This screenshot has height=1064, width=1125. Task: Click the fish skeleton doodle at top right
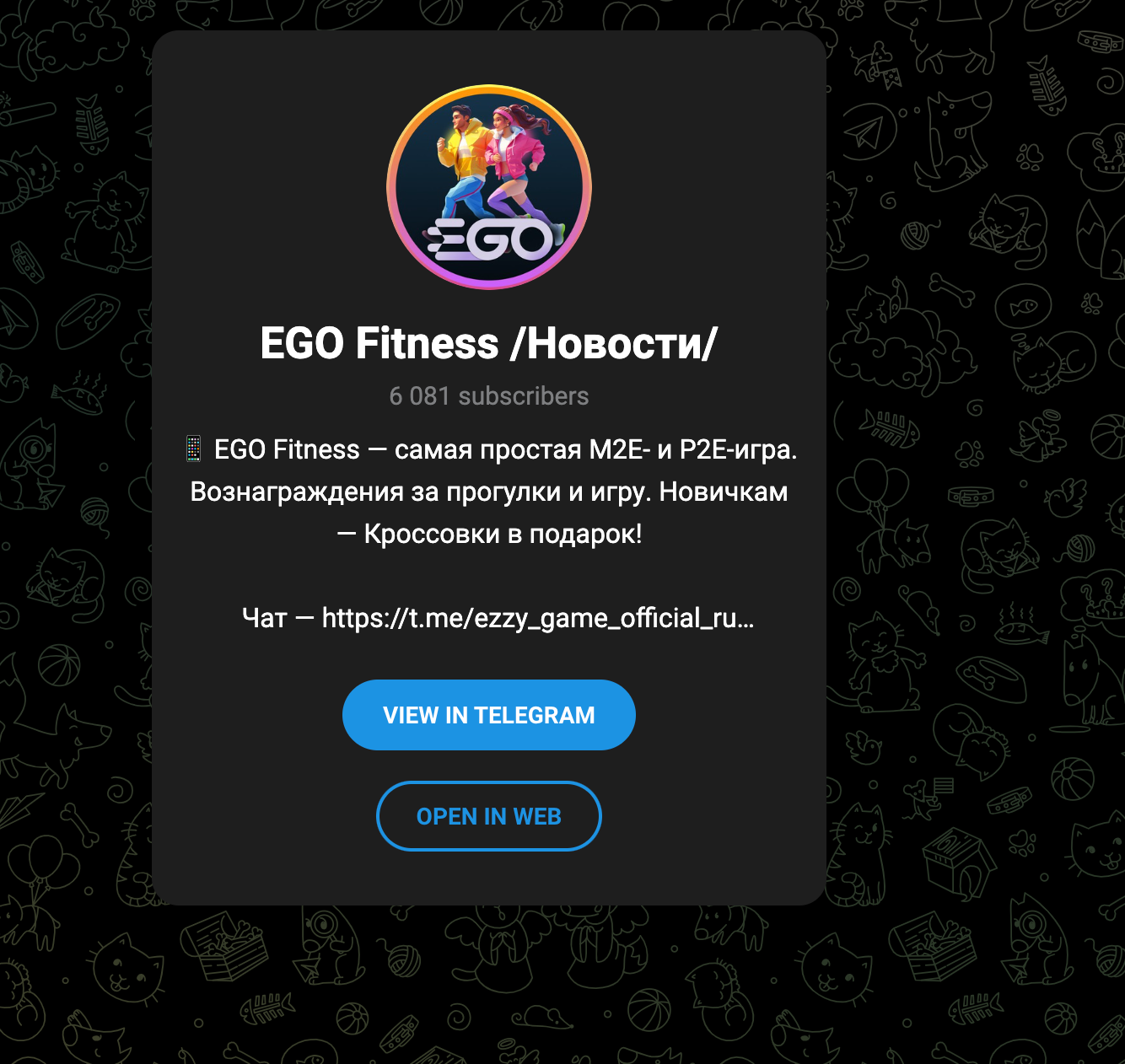pos(1047,85)
